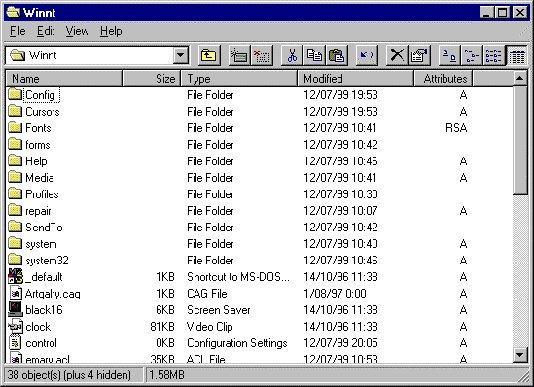Image resolution: width=534 pixels, height=387 pixels.
Task: Click the Disconnect Network Drive icon
Action: pos(262,55)
